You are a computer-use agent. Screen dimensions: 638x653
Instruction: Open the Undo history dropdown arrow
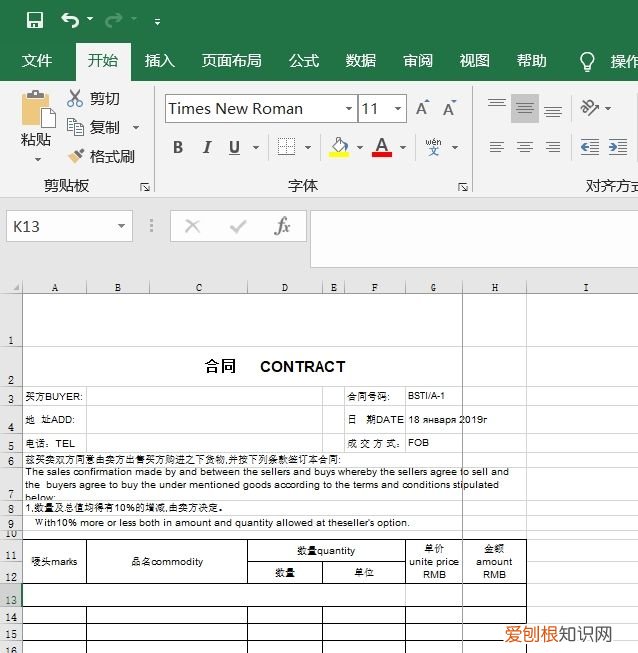click(90, 19)
